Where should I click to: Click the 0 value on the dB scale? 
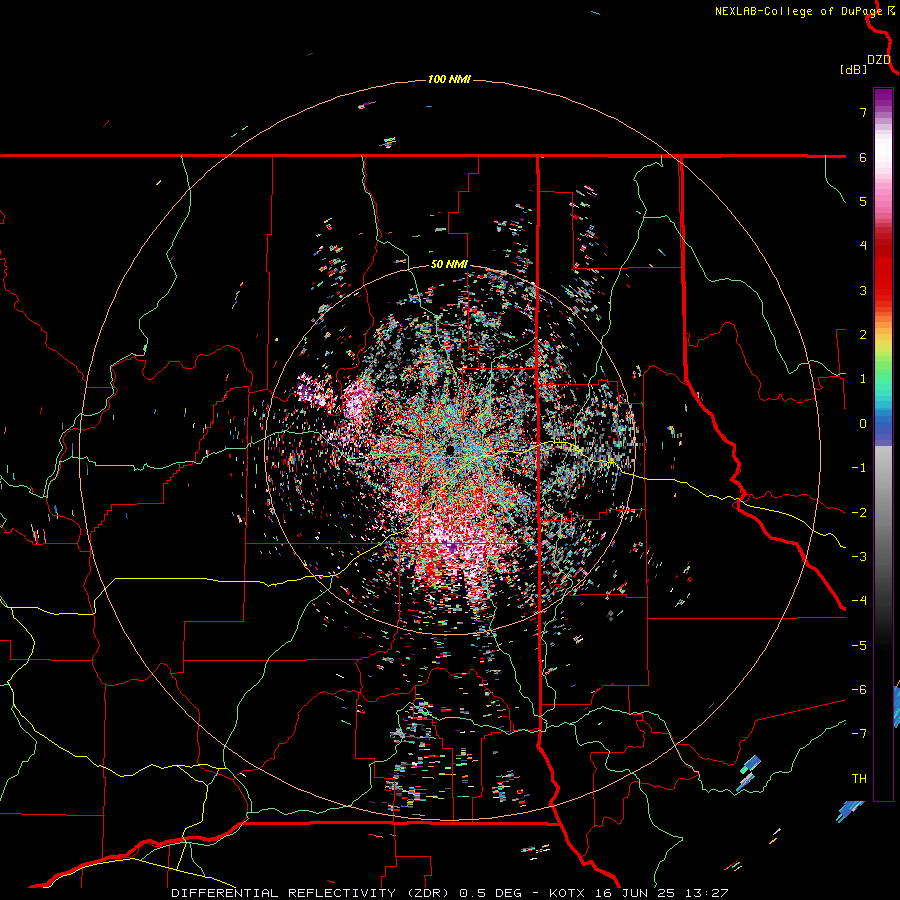click(863, 424)
